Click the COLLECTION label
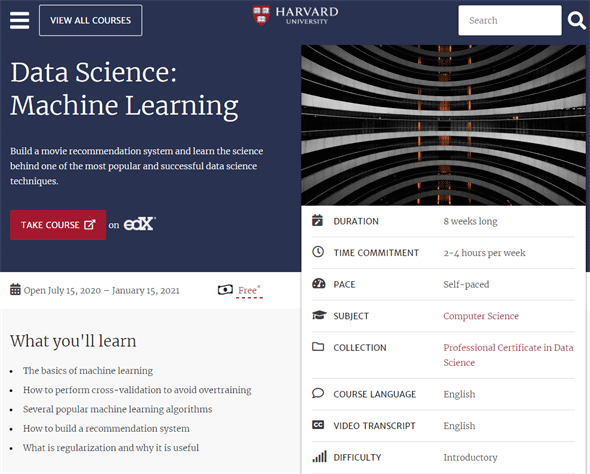 pos(360,348)
